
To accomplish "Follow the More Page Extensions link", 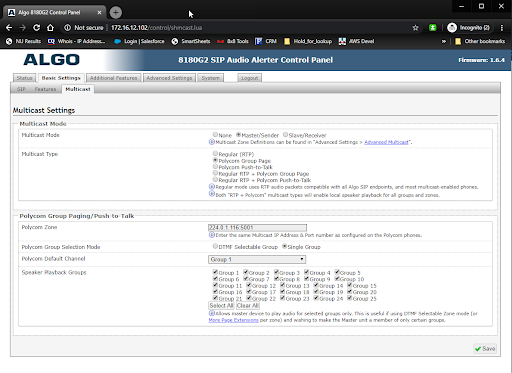I will coord(233,320).
